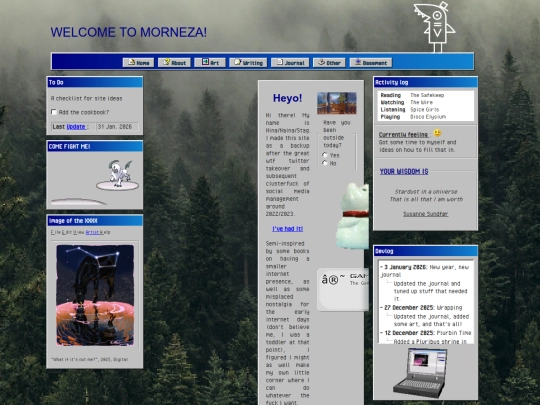The width and height of the screenshot is (540, 405).
Task: Open the Other nav button
Action: point(329,63)
